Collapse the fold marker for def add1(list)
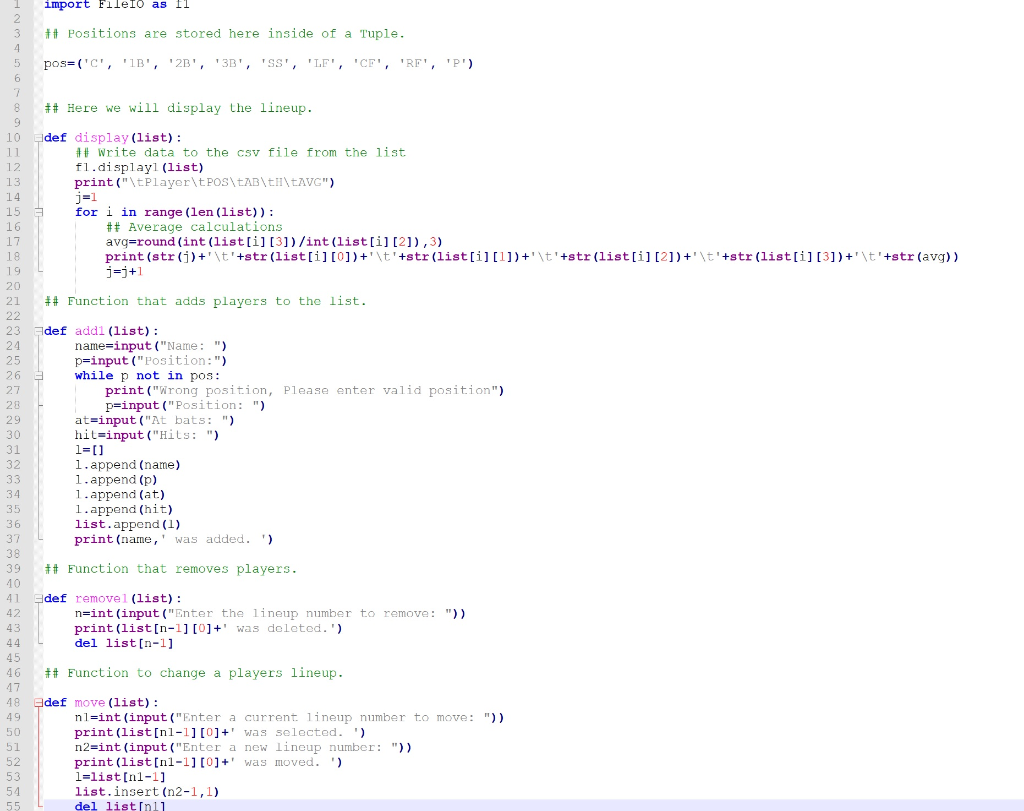The image size is (1024, 811). (x=39, y=331)
